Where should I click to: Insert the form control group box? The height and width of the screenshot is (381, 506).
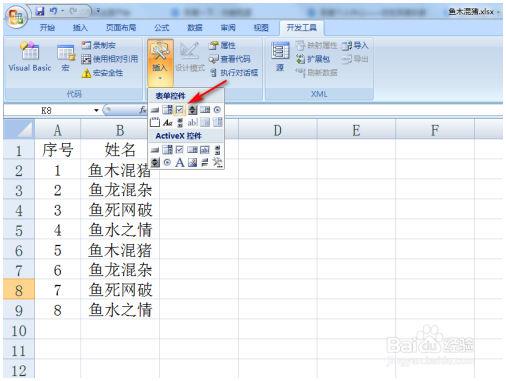point(155,122)
